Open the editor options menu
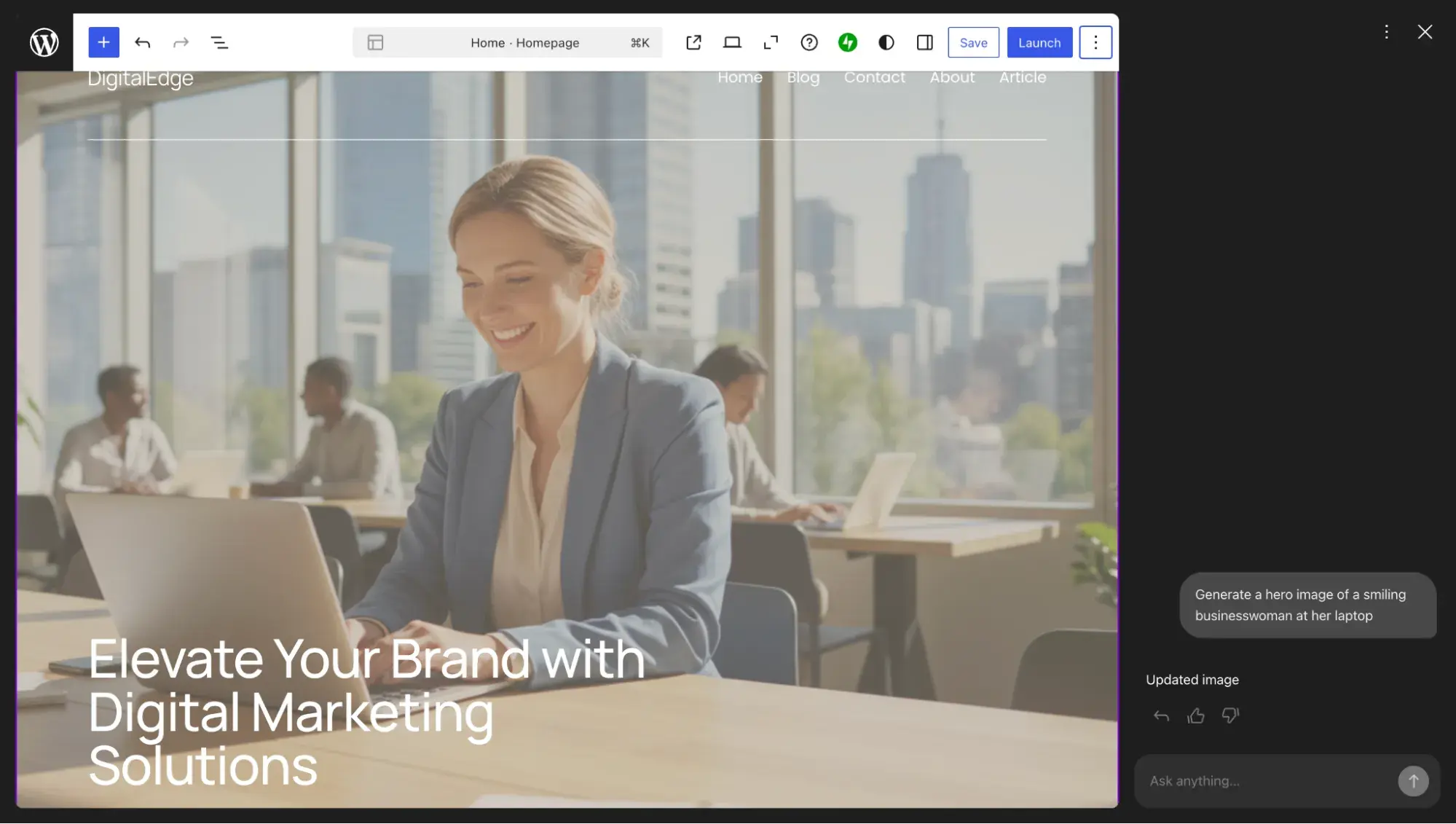Screen dimensions: 1456x824 click(x=1095, y=42)
